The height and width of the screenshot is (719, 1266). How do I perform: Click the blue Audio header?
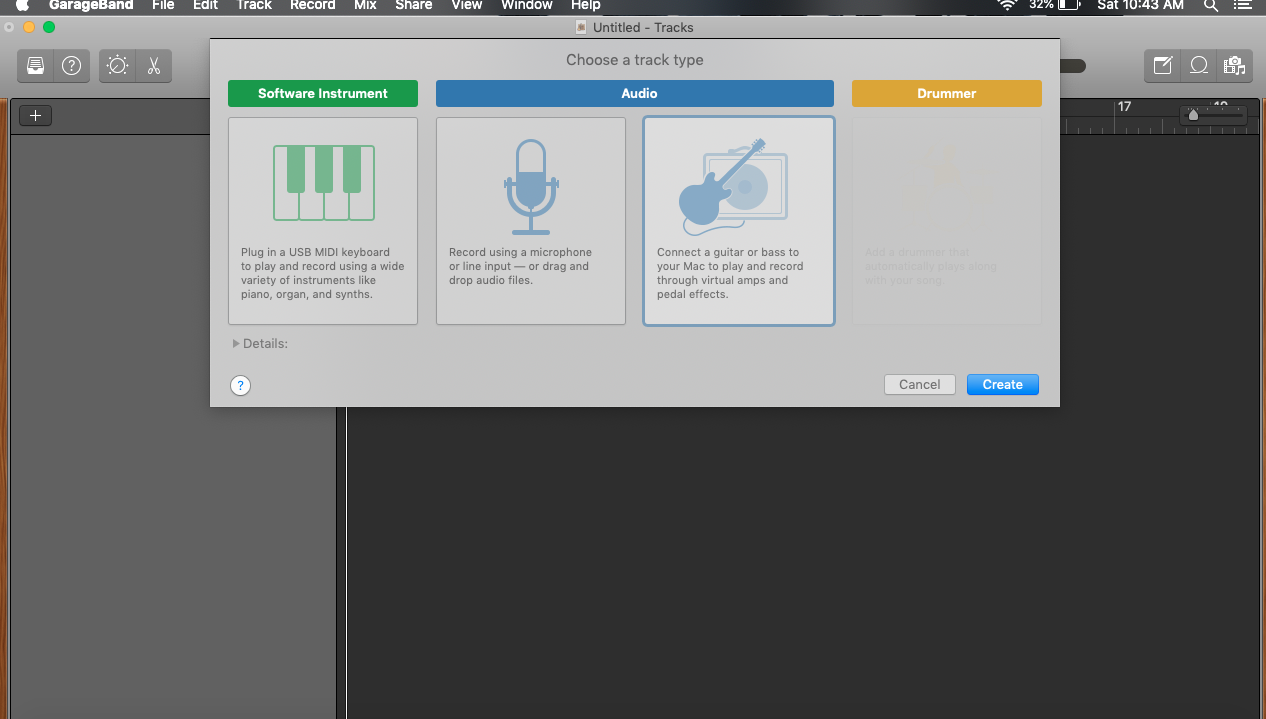(635, 93)
